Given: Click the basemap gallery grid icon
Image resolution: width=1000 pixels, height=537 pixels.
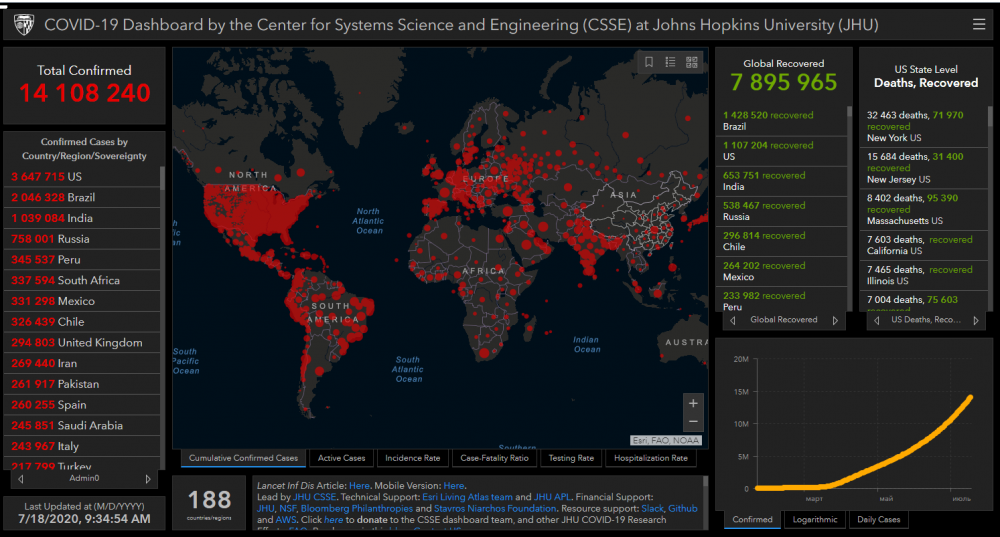Looking at the screenshot, I should [691, 62].
